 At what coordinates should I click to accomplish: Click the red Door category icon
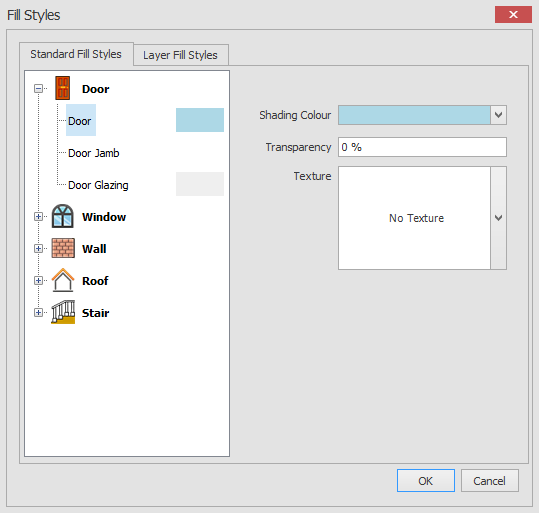click(63, 88)
